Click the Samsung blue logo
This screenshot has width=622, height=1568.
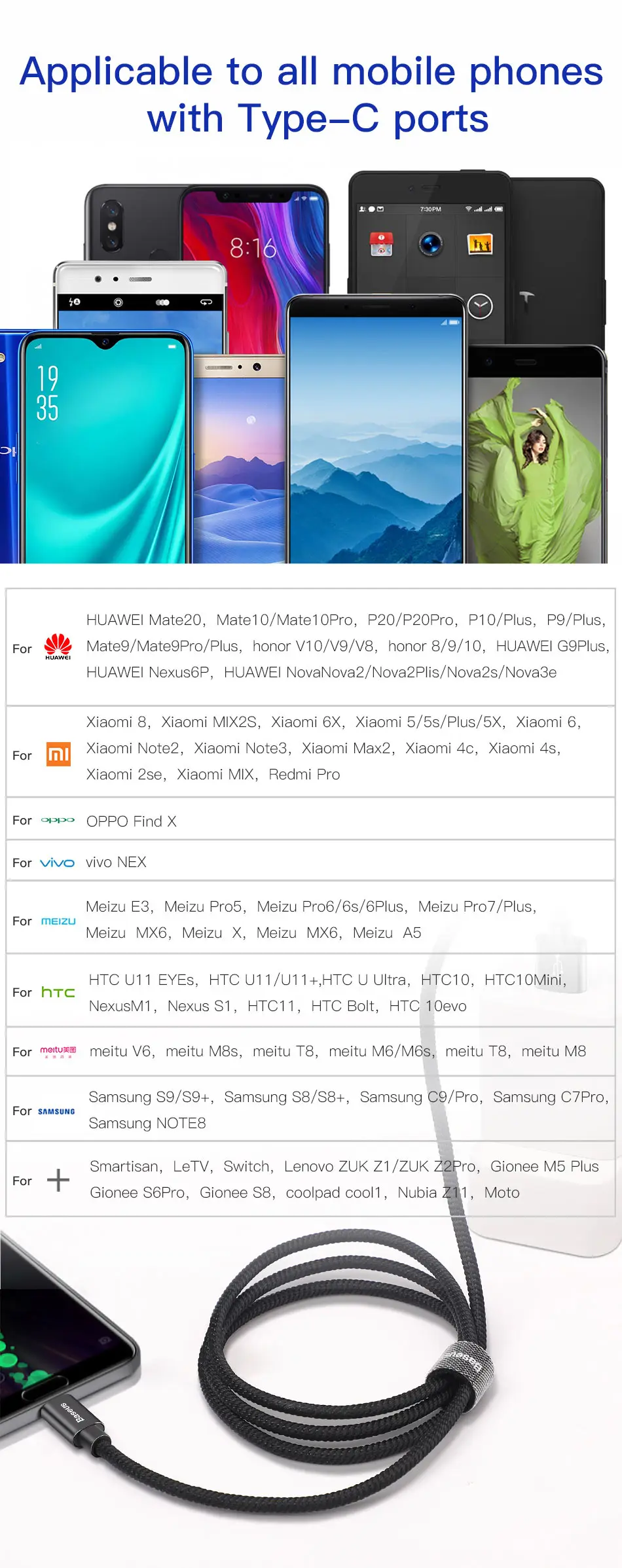point(56,1111)
